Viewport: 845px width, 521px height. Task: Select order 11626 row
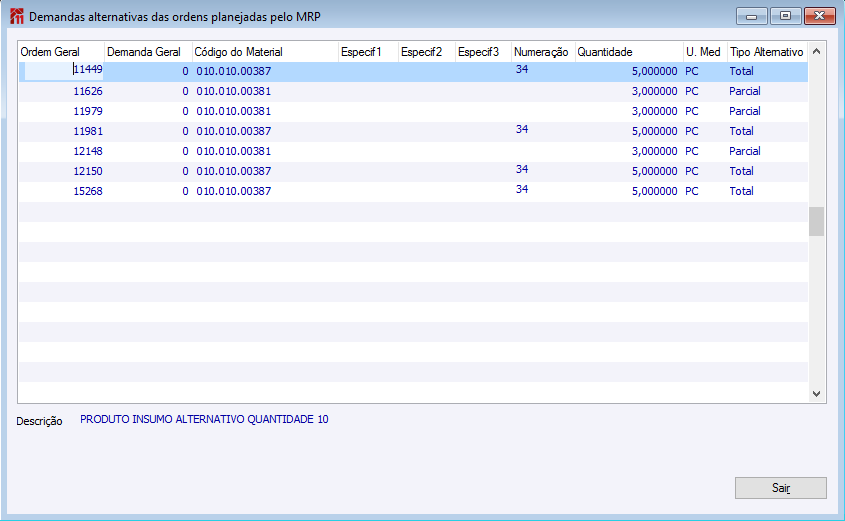pos(413,92)
